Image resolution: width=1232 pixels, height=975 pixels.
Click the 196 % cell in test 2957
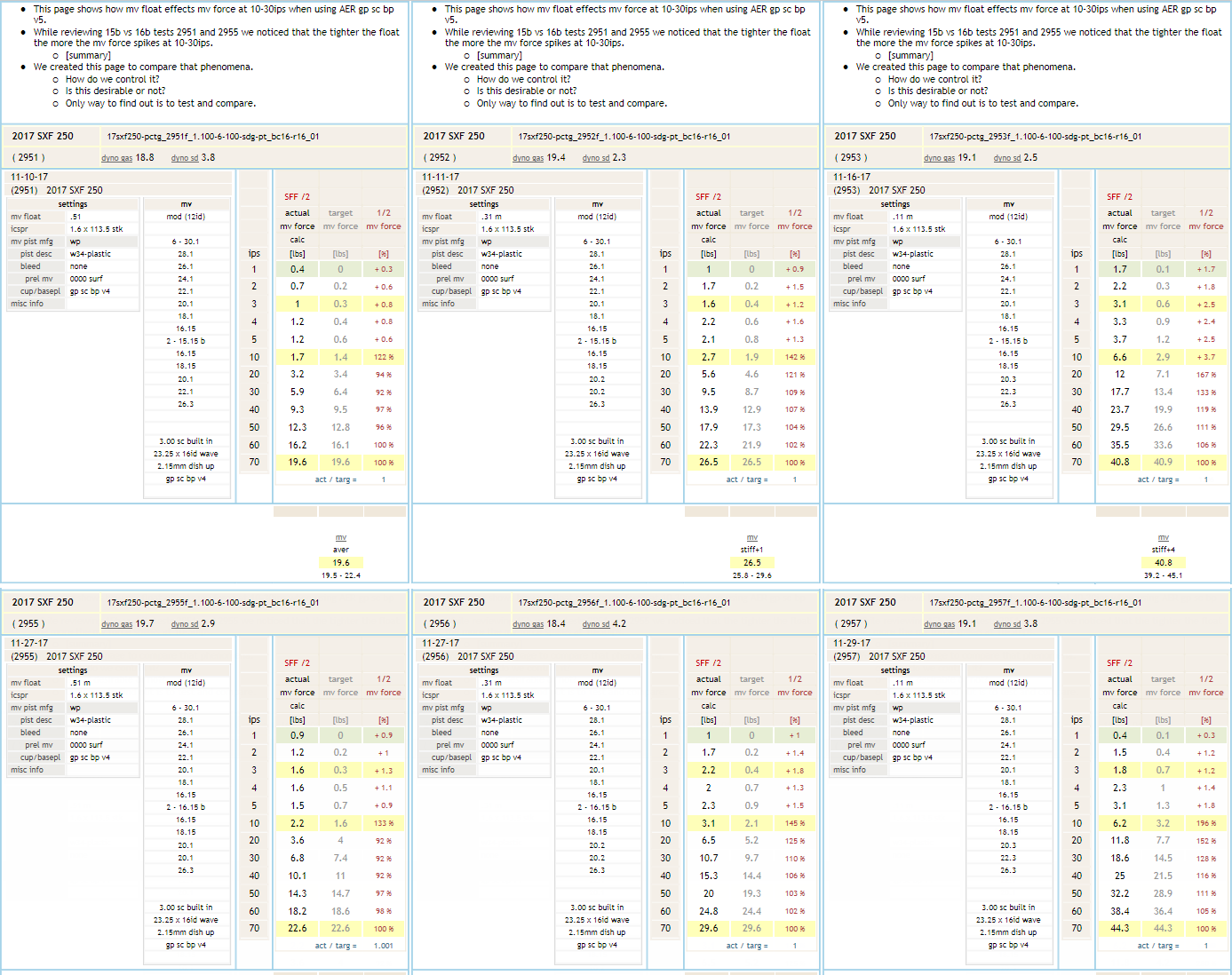tap(1205, 823)
